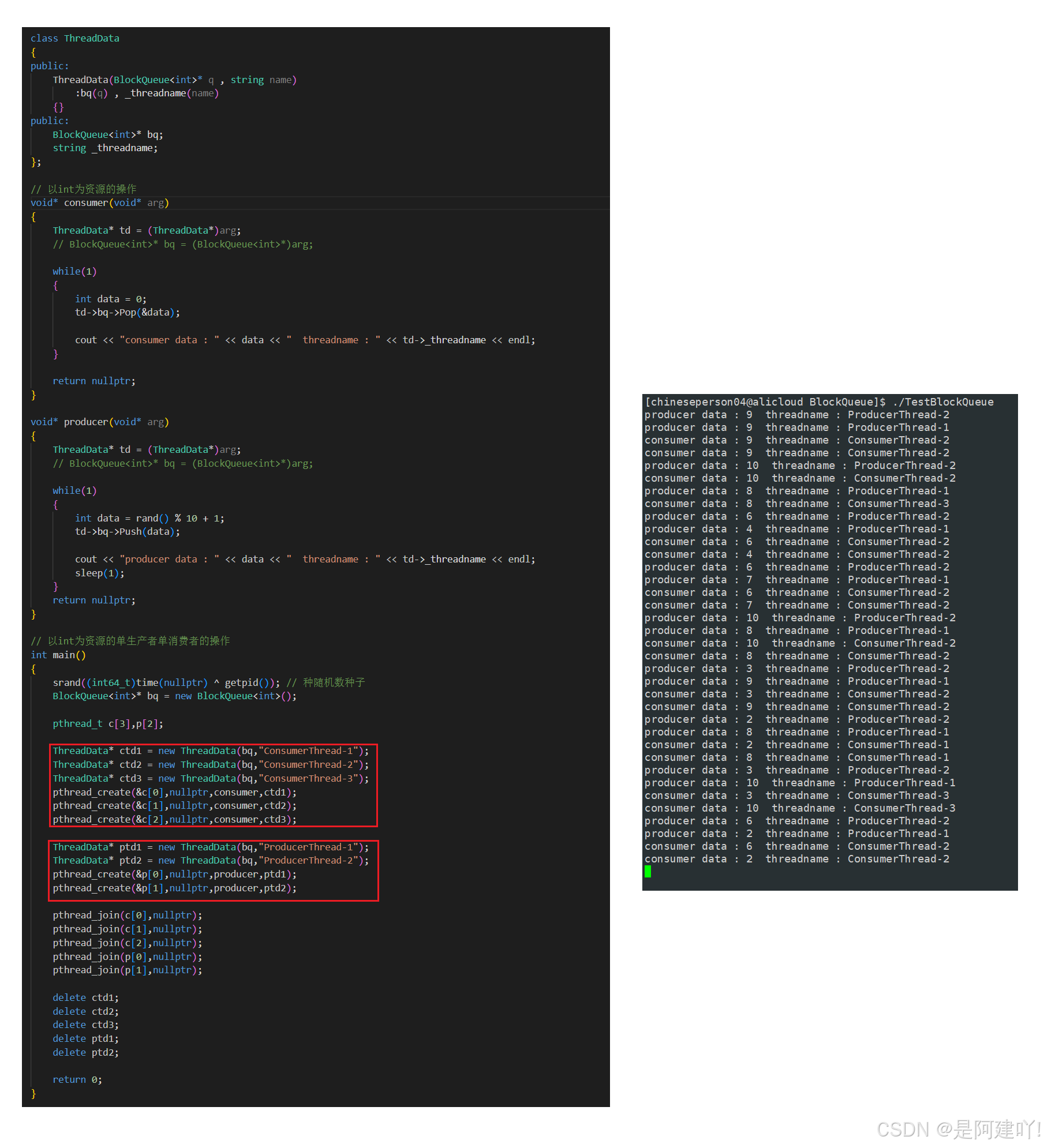Click terminal line 'consumer data : 2' from ConsumerThread-1
This screenshot has width=1044, height=1148.
tap(796, 744)
